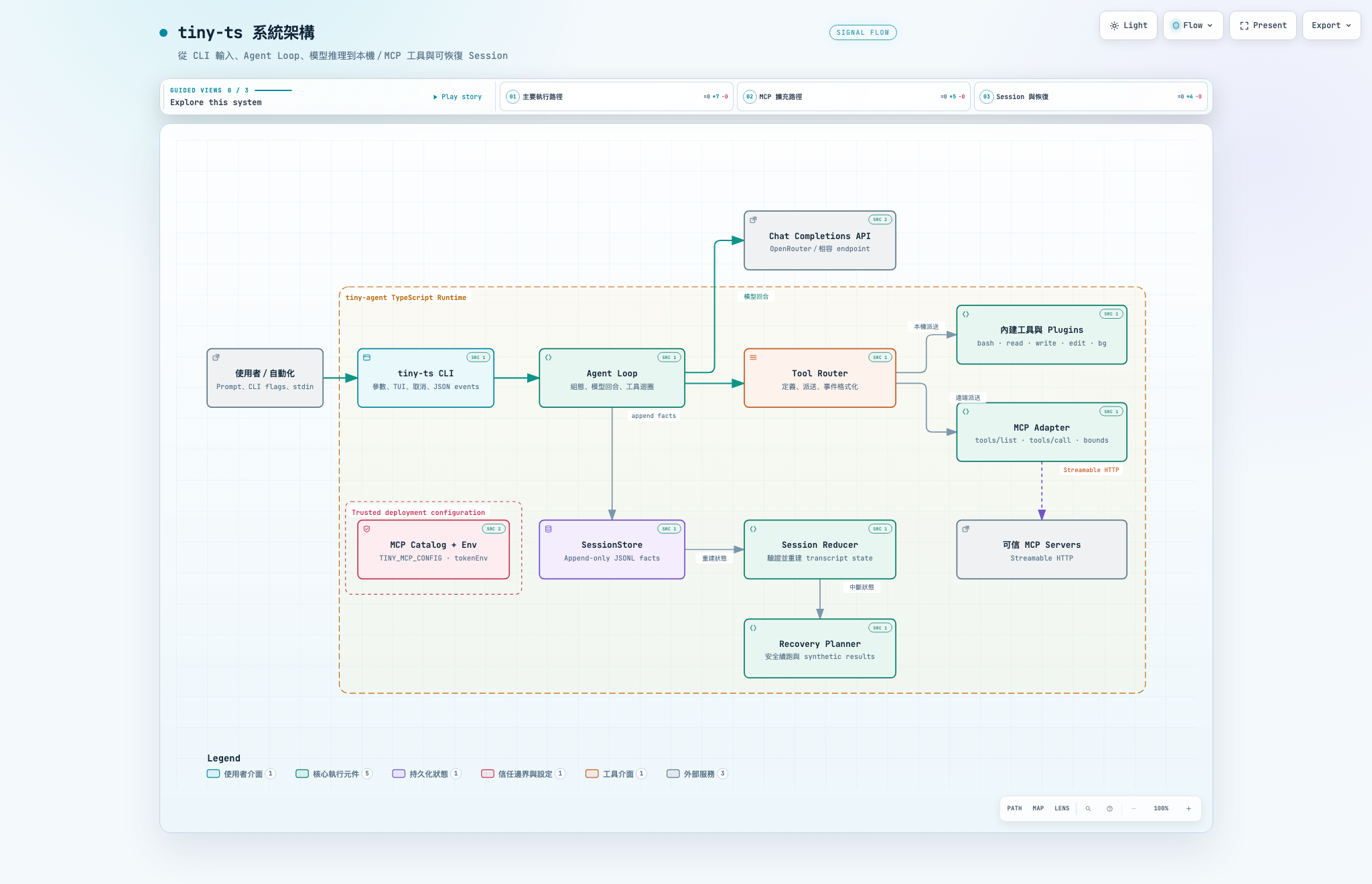Click the window icon on tiny-ts CLI node
The height and width of the screenshot is (884, 1372).
point(366,358)
